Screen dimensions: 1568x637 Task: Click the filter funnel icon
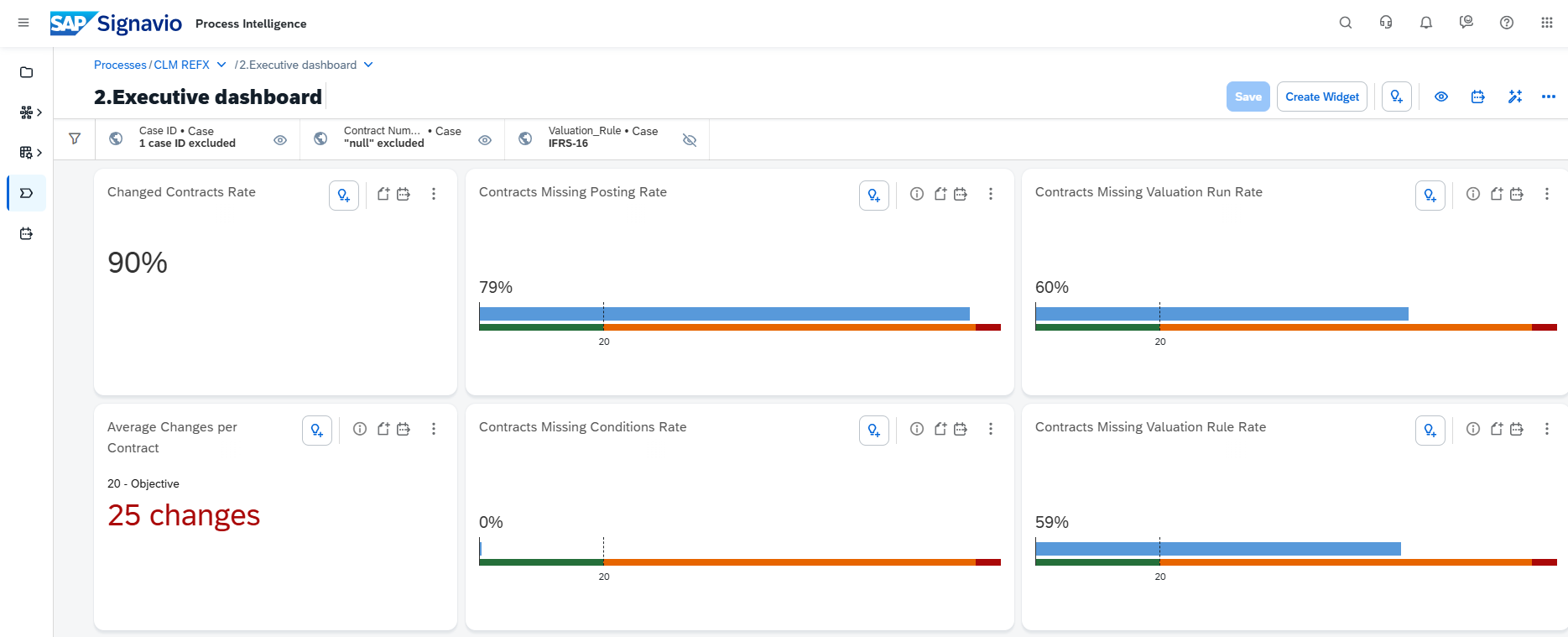click(75, 139)
